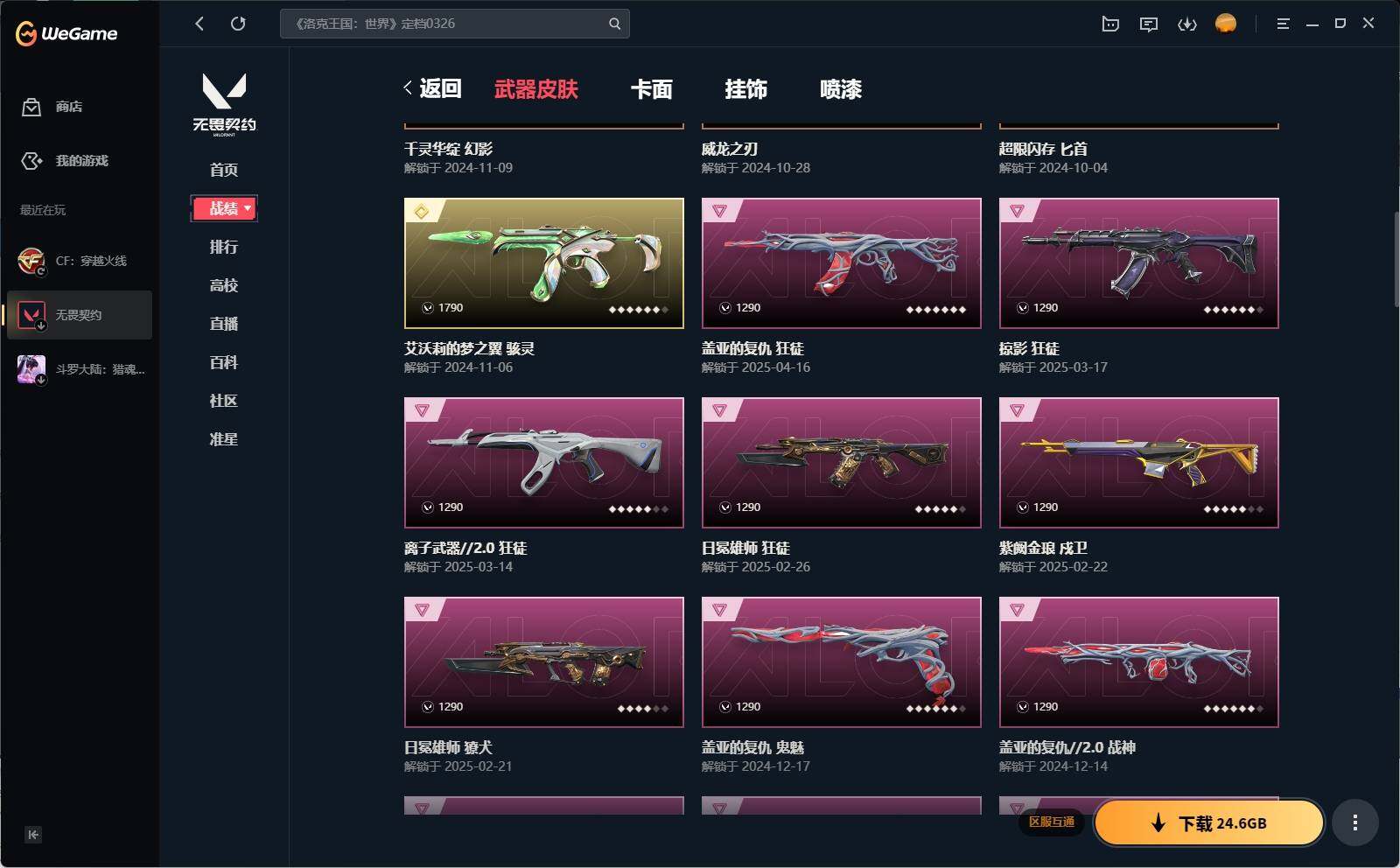This screenshot has width=1400, height=868.
Task: Open the messages chat icon
Action: 1149,24
